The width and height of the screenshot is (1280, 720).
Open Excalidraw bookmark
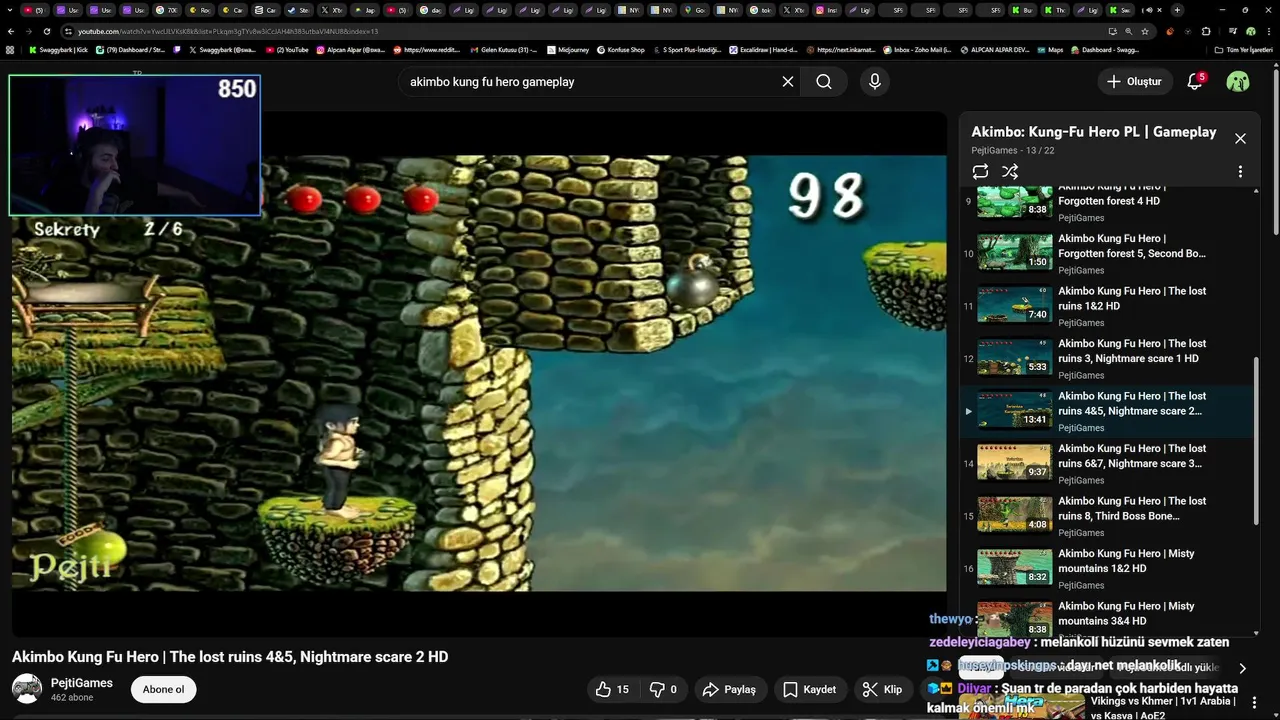point(763,49)
